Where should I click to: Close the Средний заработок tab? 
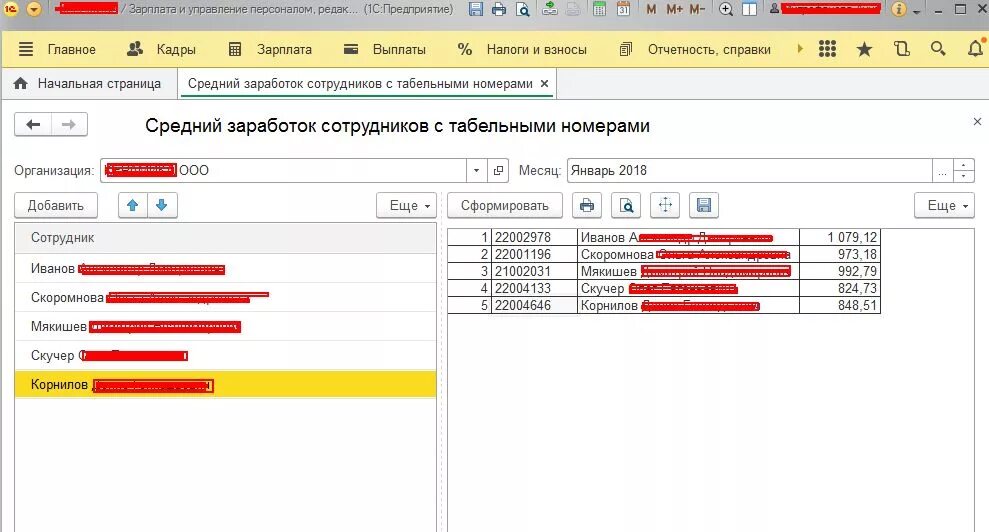pyautogui.click(x=544, y=83)
